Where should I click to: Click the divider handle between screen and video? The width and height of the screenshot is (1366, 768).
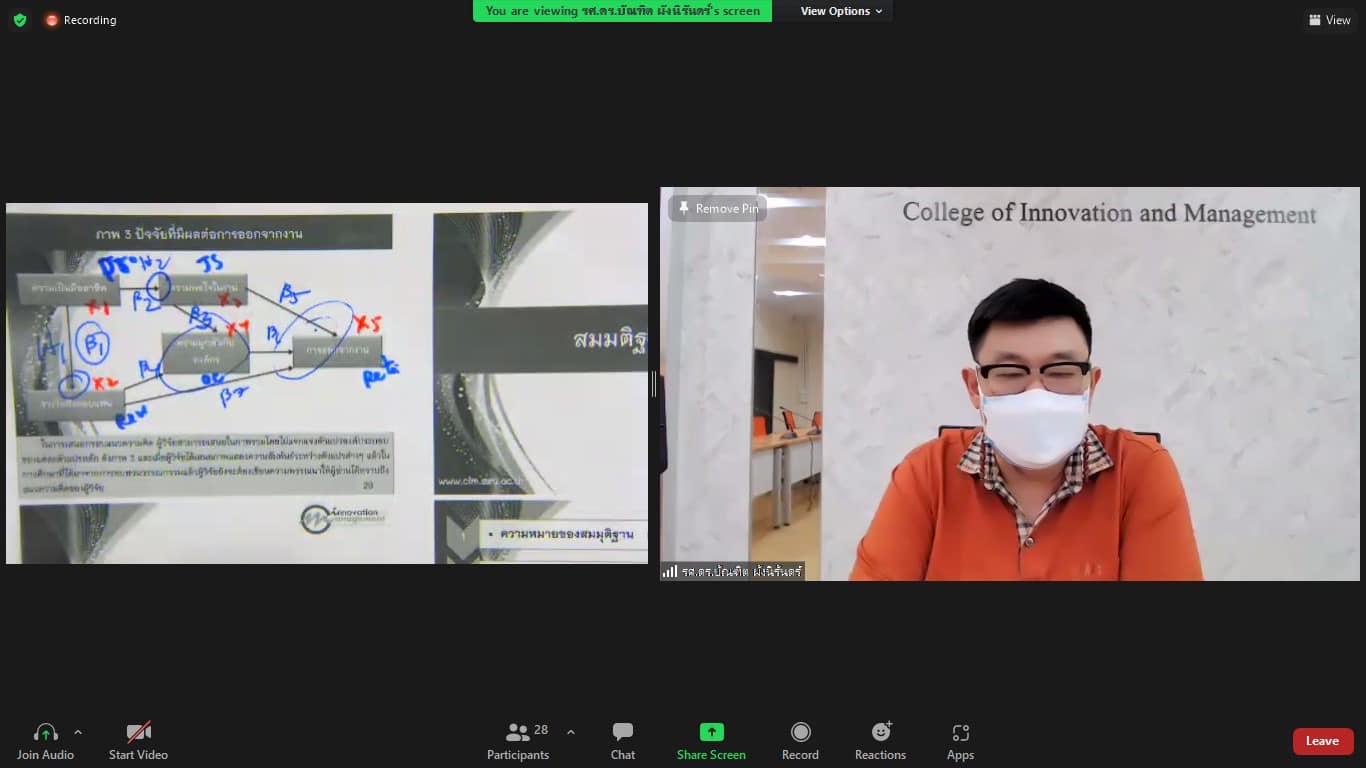coord(654,383)
